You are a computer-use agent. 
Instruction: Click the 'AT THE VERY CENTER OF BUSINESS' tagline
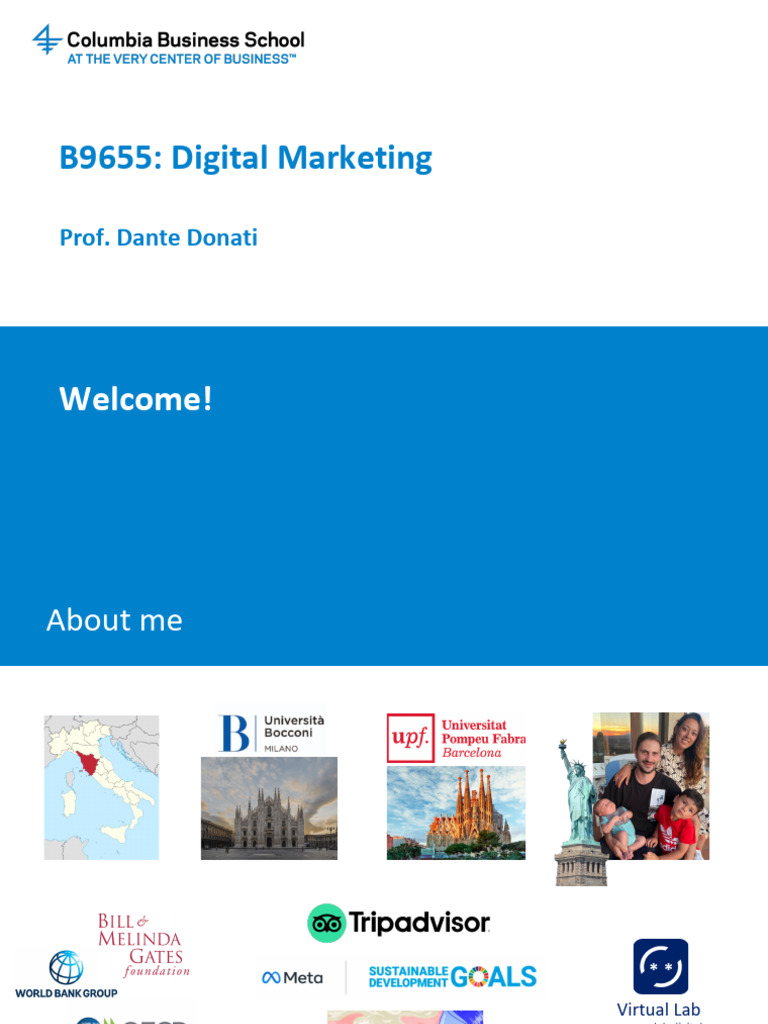pyautogui.click(x=182, y=59)
